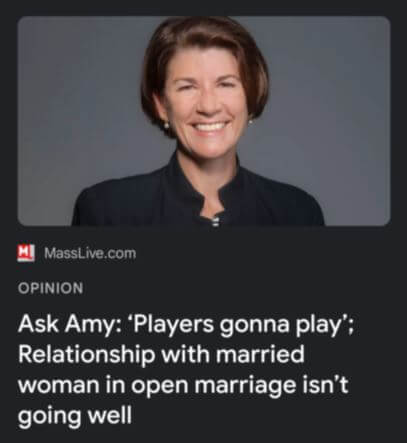Click the word 'marriage' in the headline

tap(245, 386)
